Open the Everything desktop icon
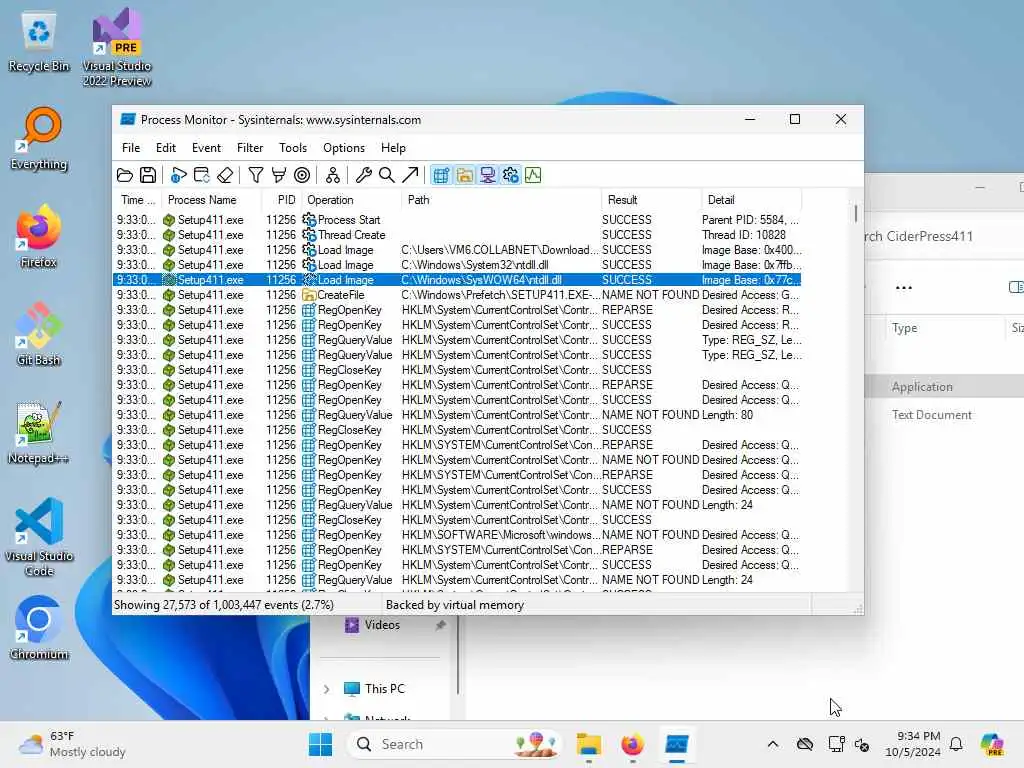This screenshot has height=768, width=1024. tap(39, 140)
